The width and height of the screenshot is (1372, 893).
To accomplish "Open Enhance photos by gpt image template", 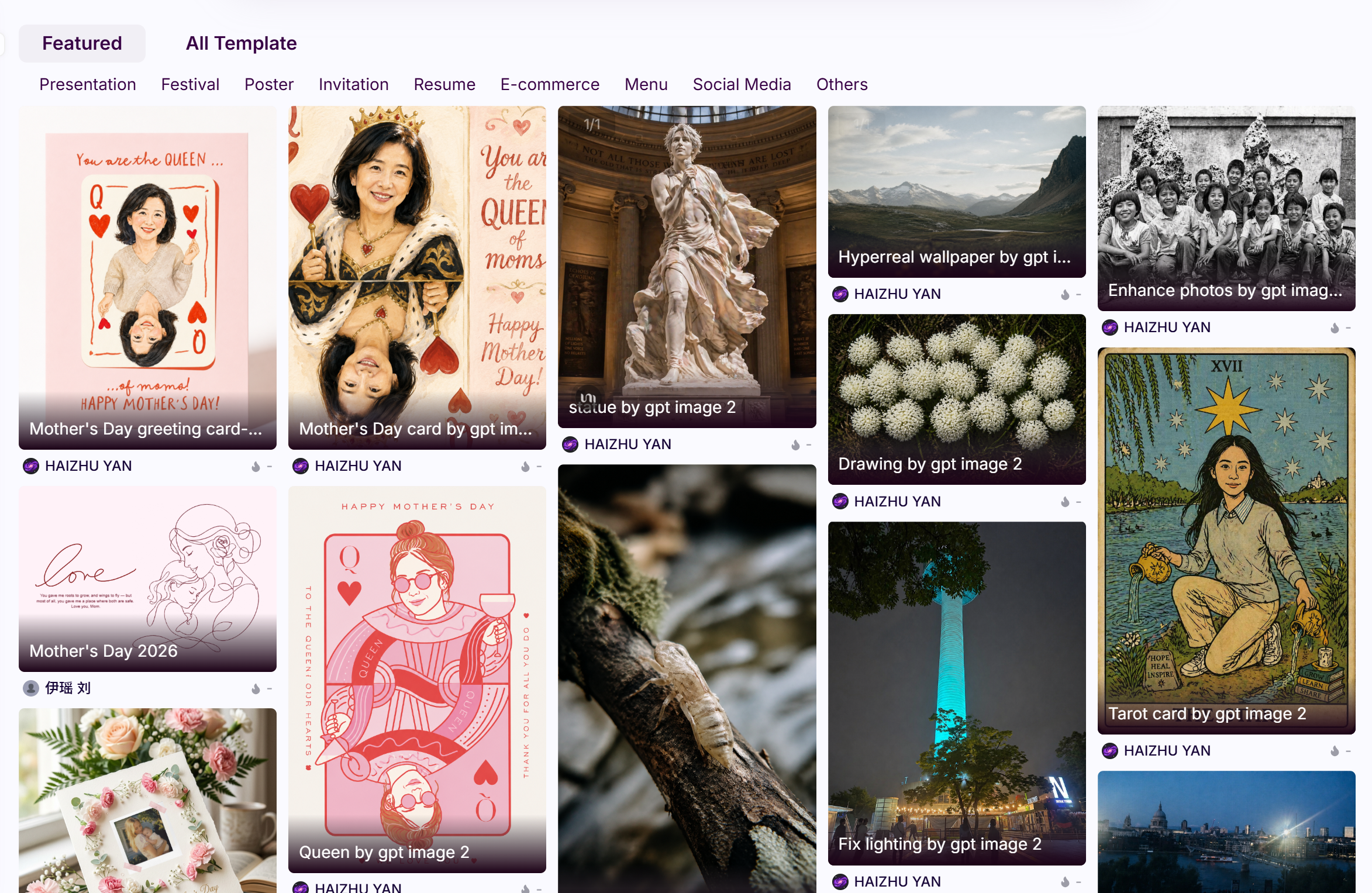I will click(x=1226, y=208).
